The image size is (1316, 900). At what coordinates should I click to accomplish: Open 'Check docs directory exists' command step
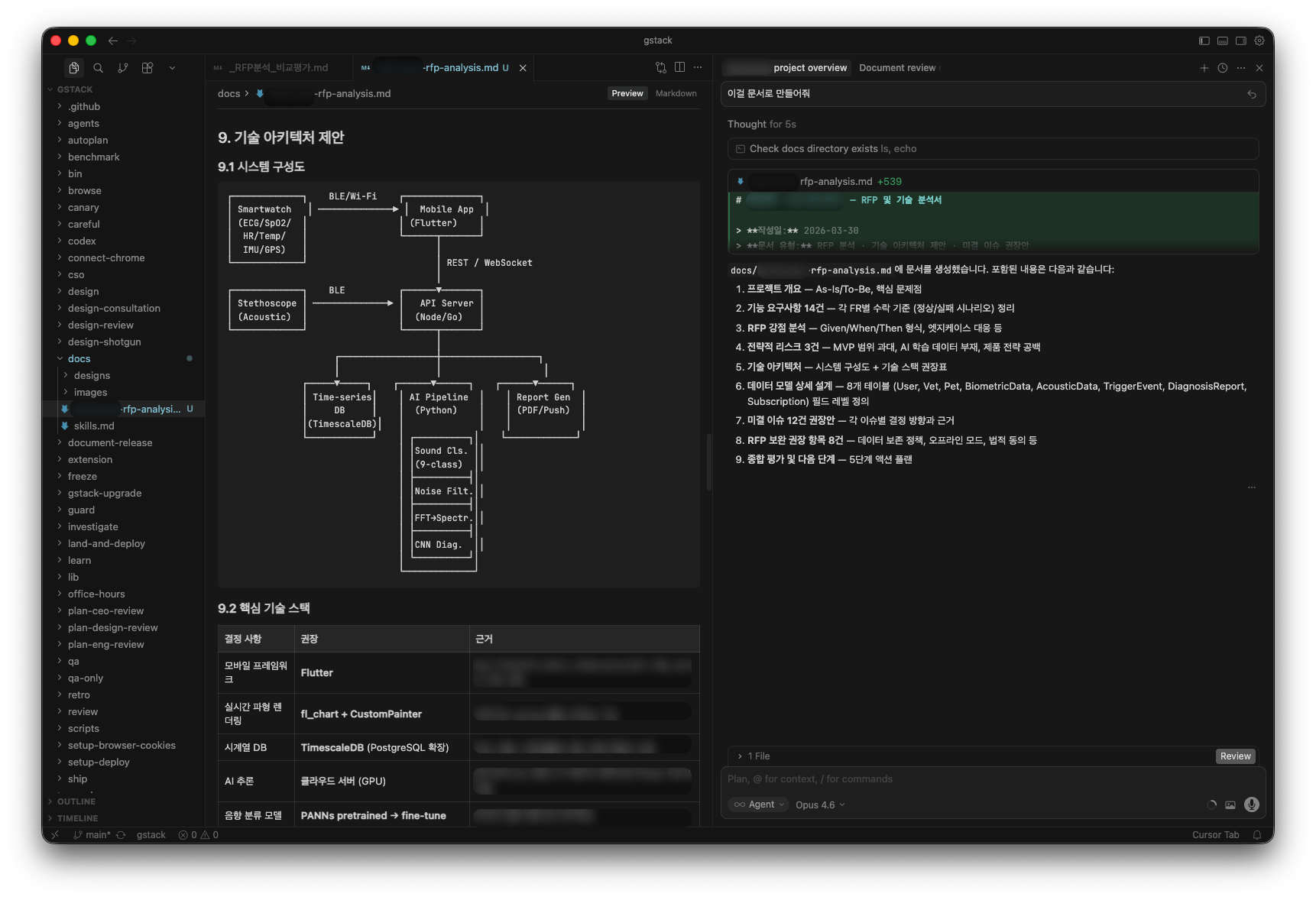(x=993, y=149)
